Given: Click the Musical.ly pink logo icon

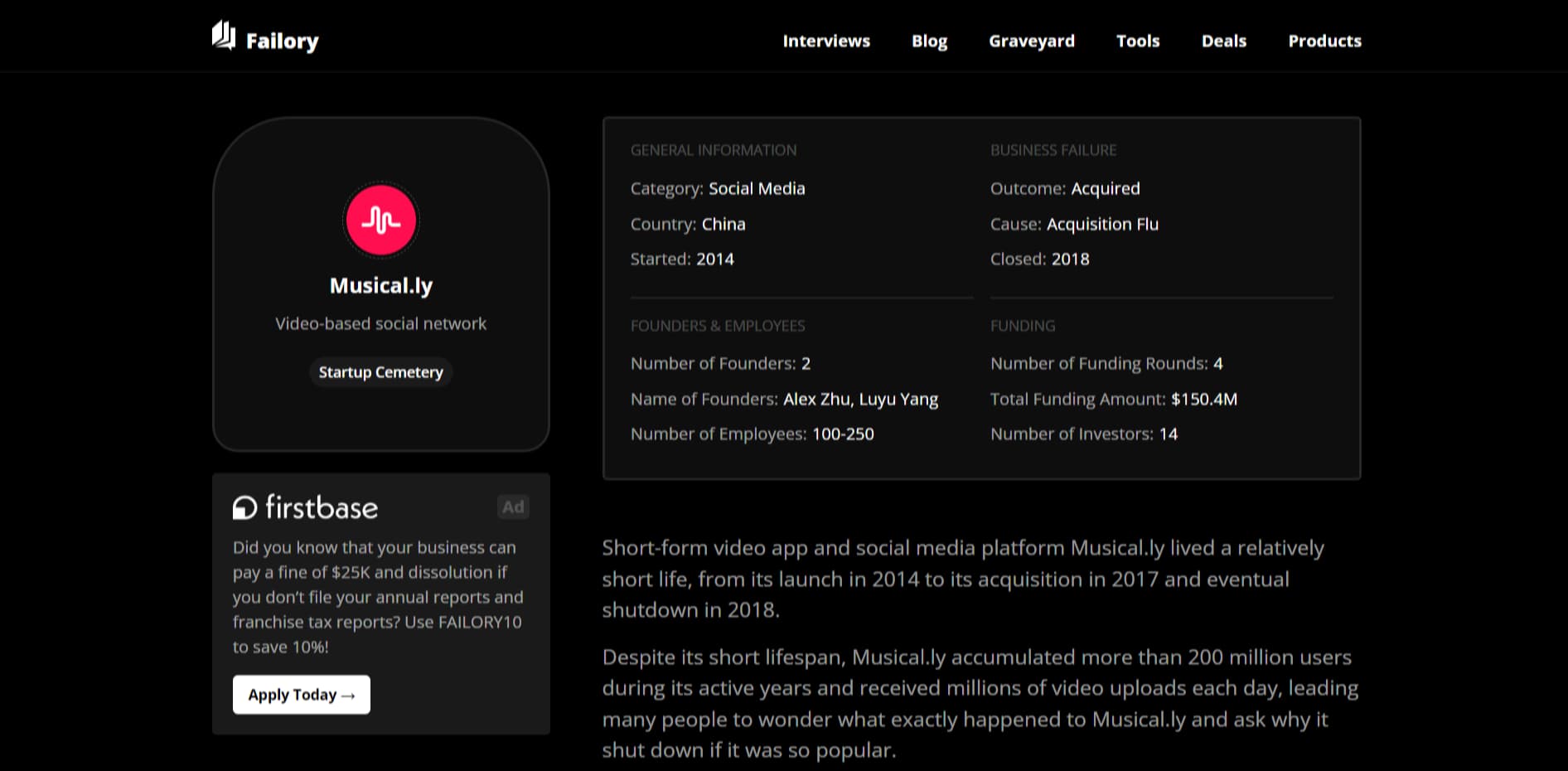Looking at the screenshot, I should point(380,219).
